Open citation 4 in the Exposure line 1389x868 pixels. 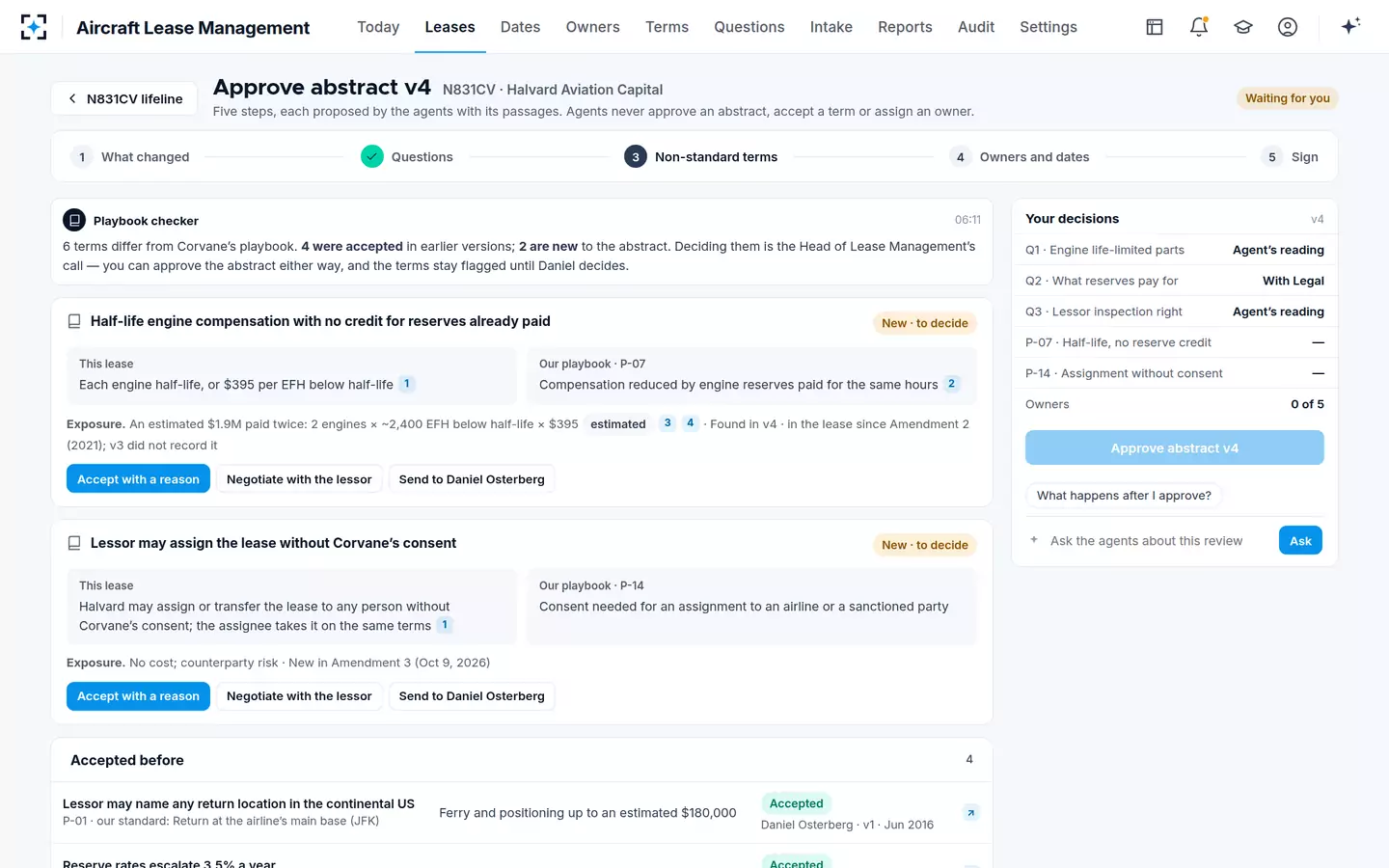[x=691, y=423]
